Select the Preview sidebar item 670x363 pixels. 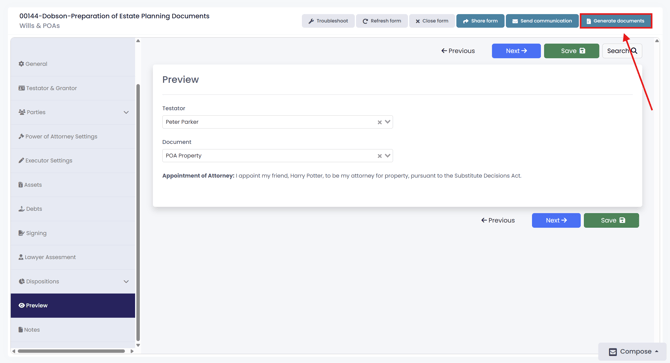[73, 305]
